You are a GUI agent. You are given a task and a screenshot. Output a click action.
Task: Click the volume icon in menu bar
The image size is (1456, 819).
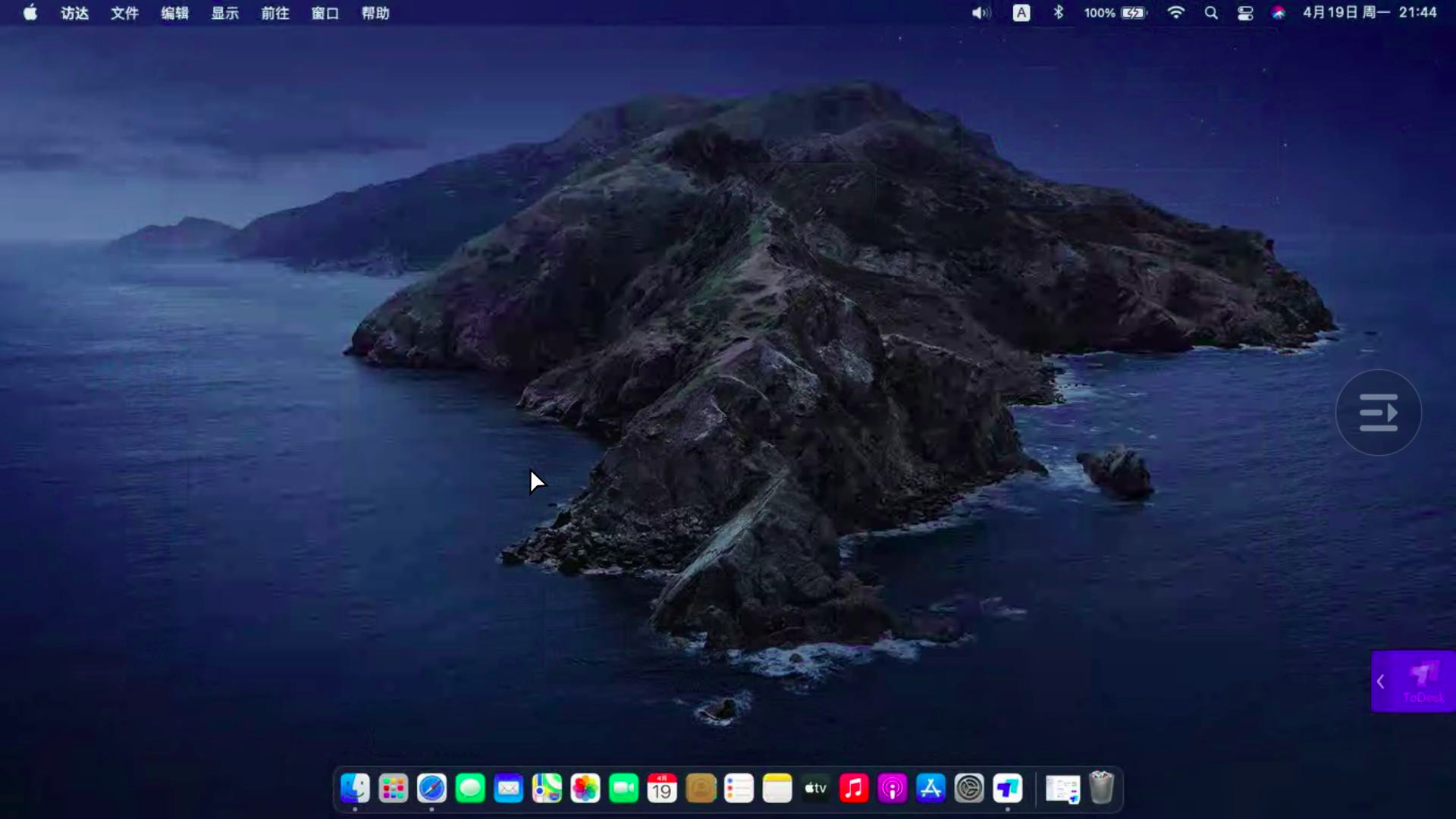click(x=981, y=13)
